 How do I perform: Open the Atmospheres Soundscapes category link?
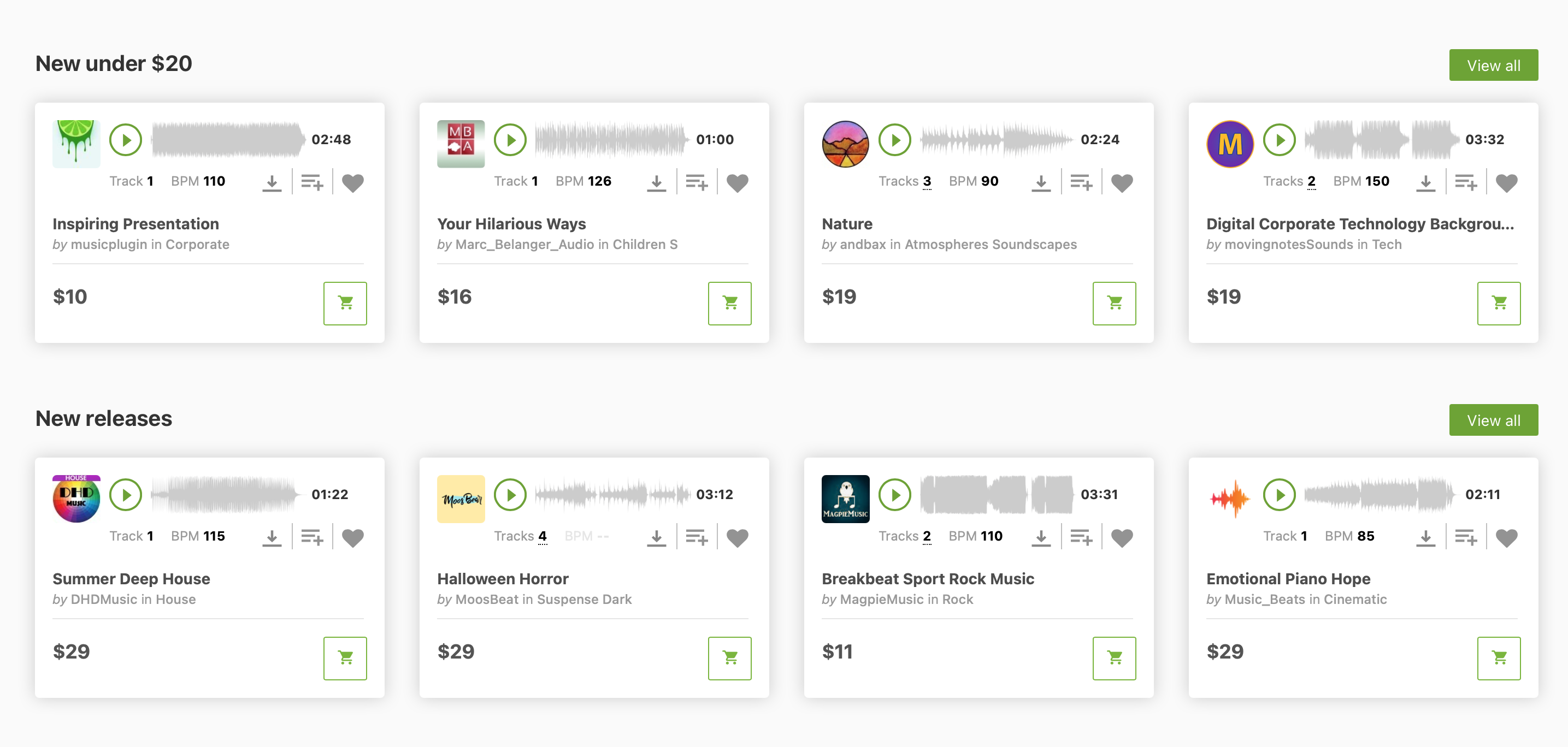click(x=991, y=245)
